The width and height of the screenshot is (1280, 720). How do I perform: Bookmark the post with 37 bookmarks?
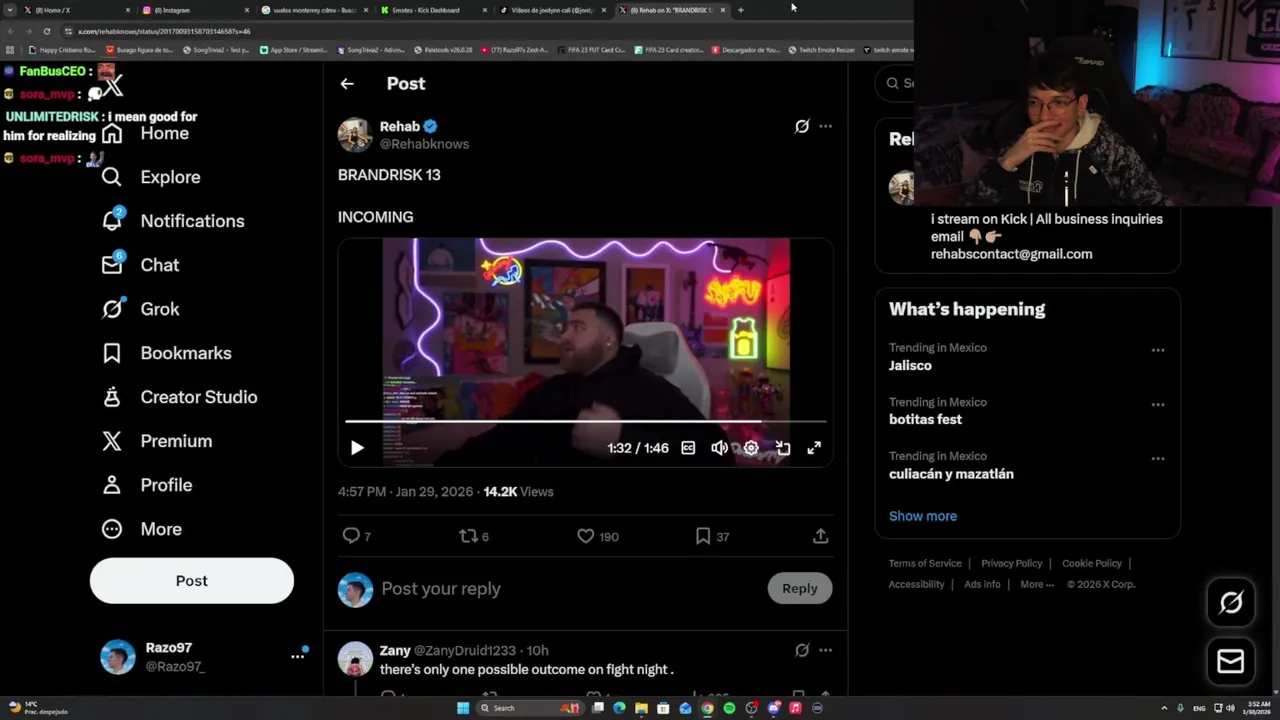point(703,536)
